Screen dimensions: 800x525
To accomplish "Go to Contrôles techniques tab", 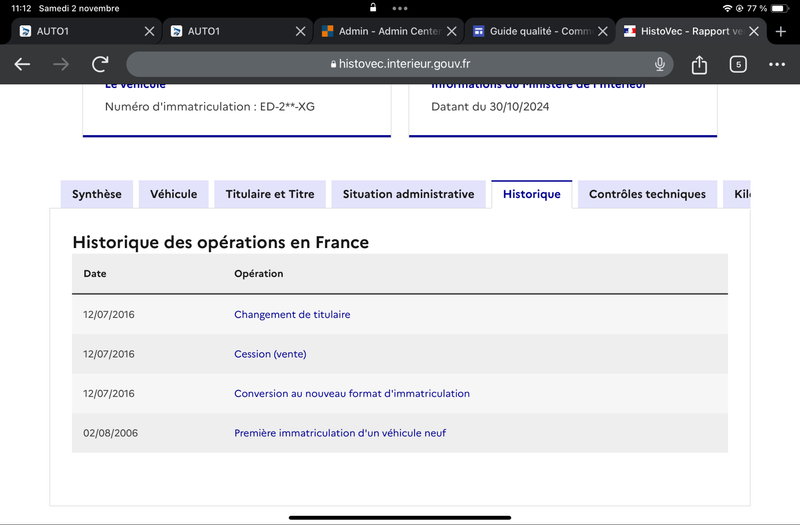I will [x=647, y=194].
